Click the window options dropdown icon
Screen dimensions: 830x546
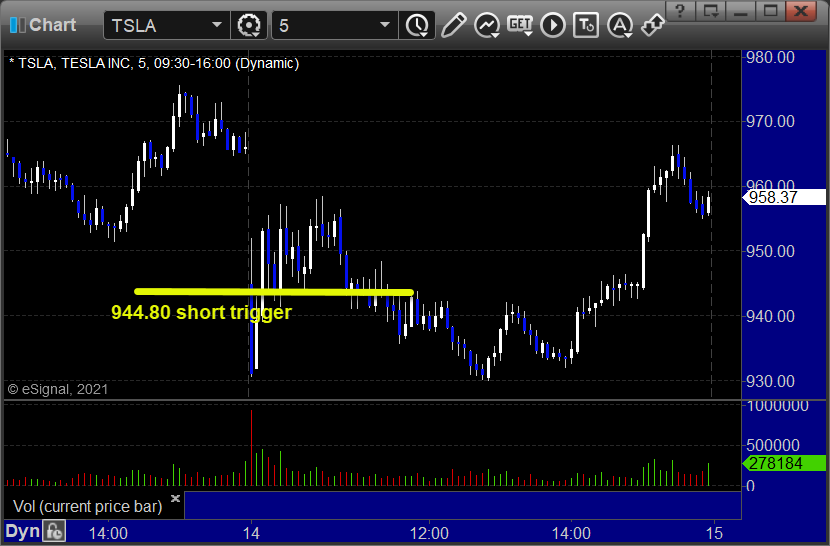point(710,10)
